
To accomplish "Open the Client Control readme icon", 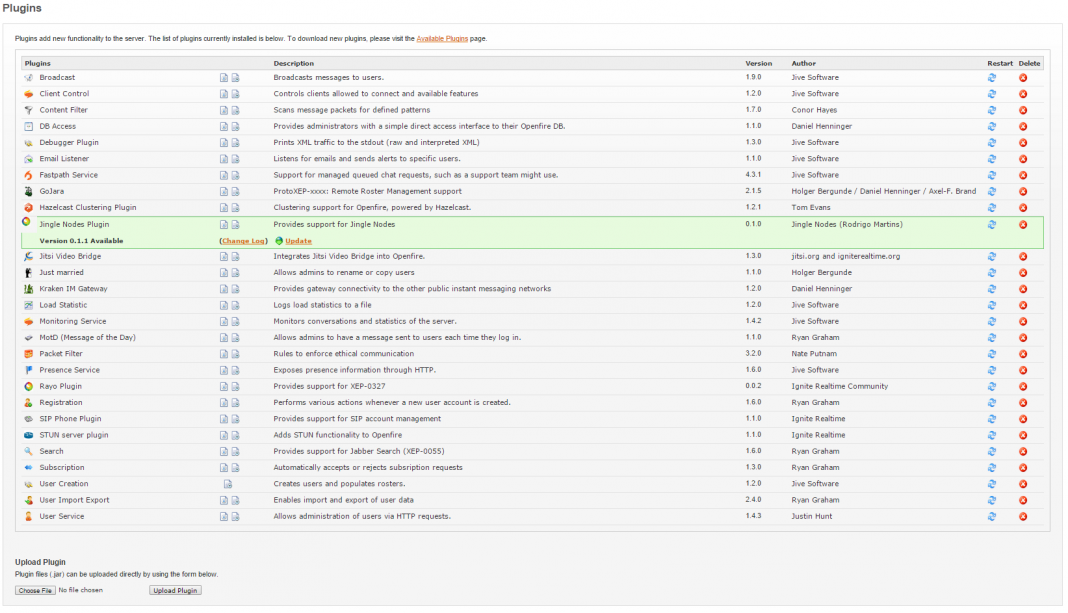I will 223,94.
